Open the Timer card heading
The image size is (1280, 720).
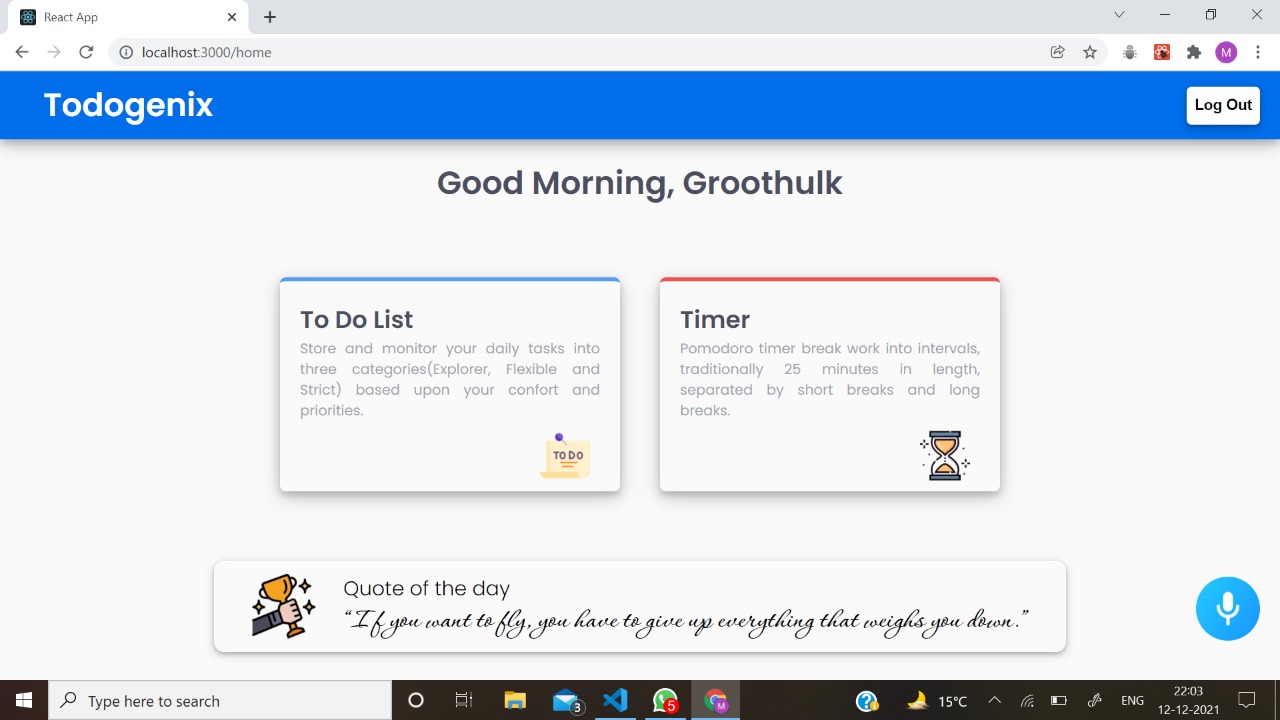(x=715, y=319)
